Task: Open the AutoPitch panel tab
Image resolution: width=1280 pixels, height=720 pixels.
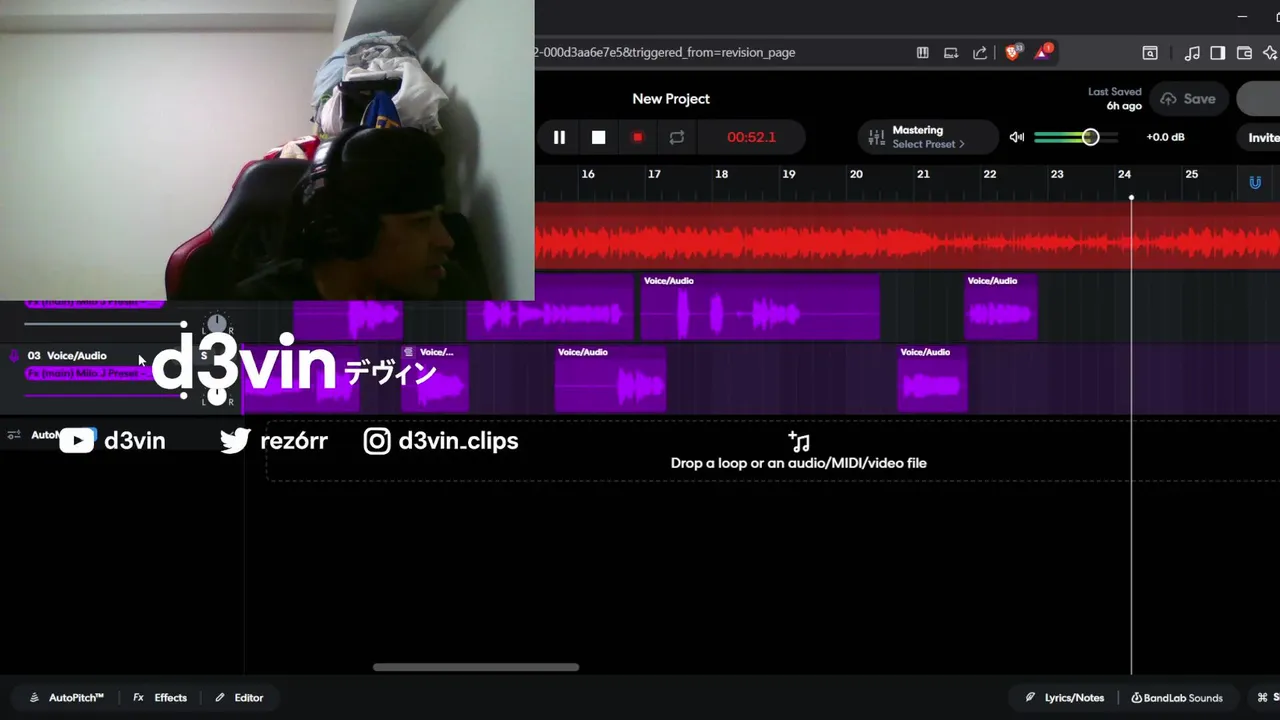Action: [x=67, y=698]
